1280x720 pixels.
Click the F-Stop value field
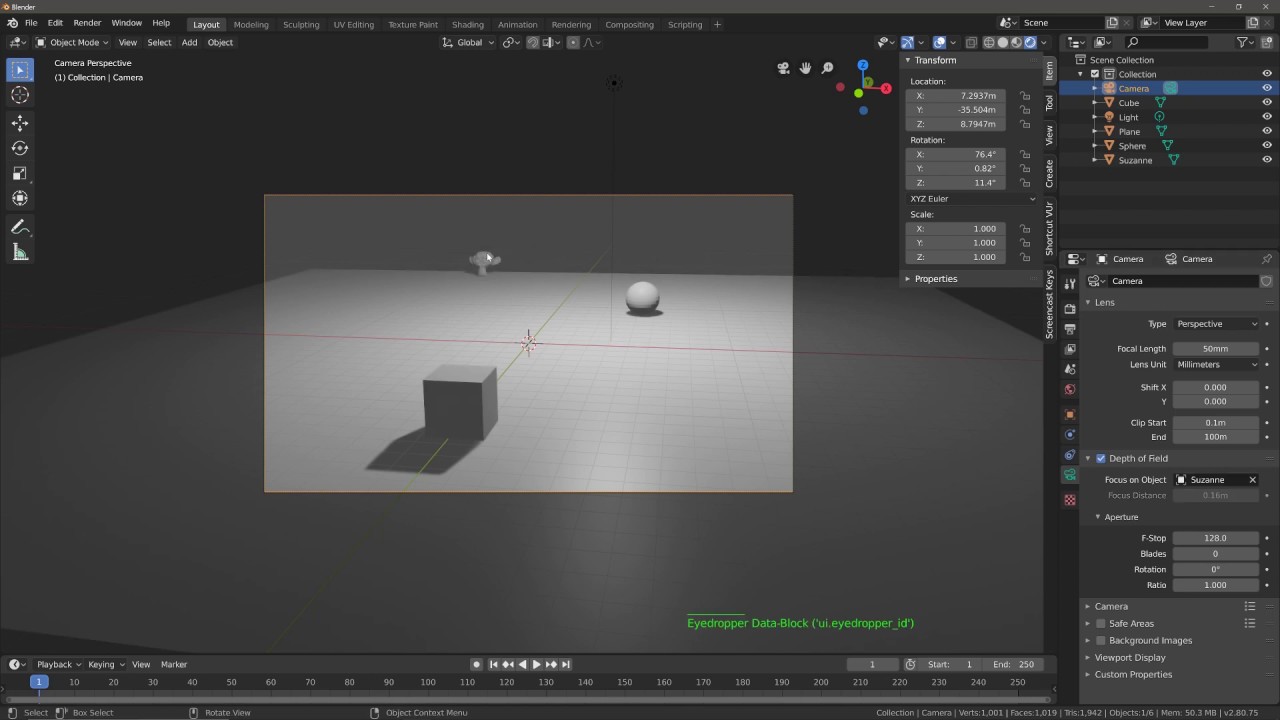[x=1215, y=538]
